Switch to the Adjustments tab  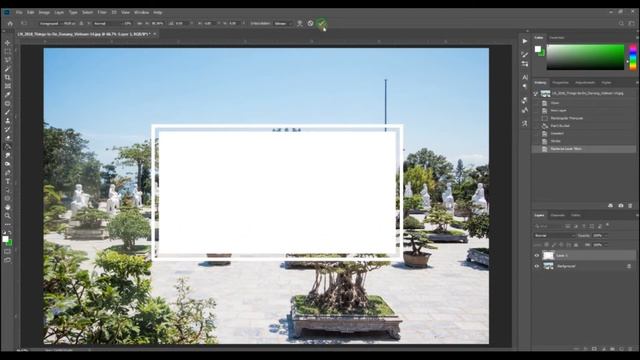coord(585,83)
